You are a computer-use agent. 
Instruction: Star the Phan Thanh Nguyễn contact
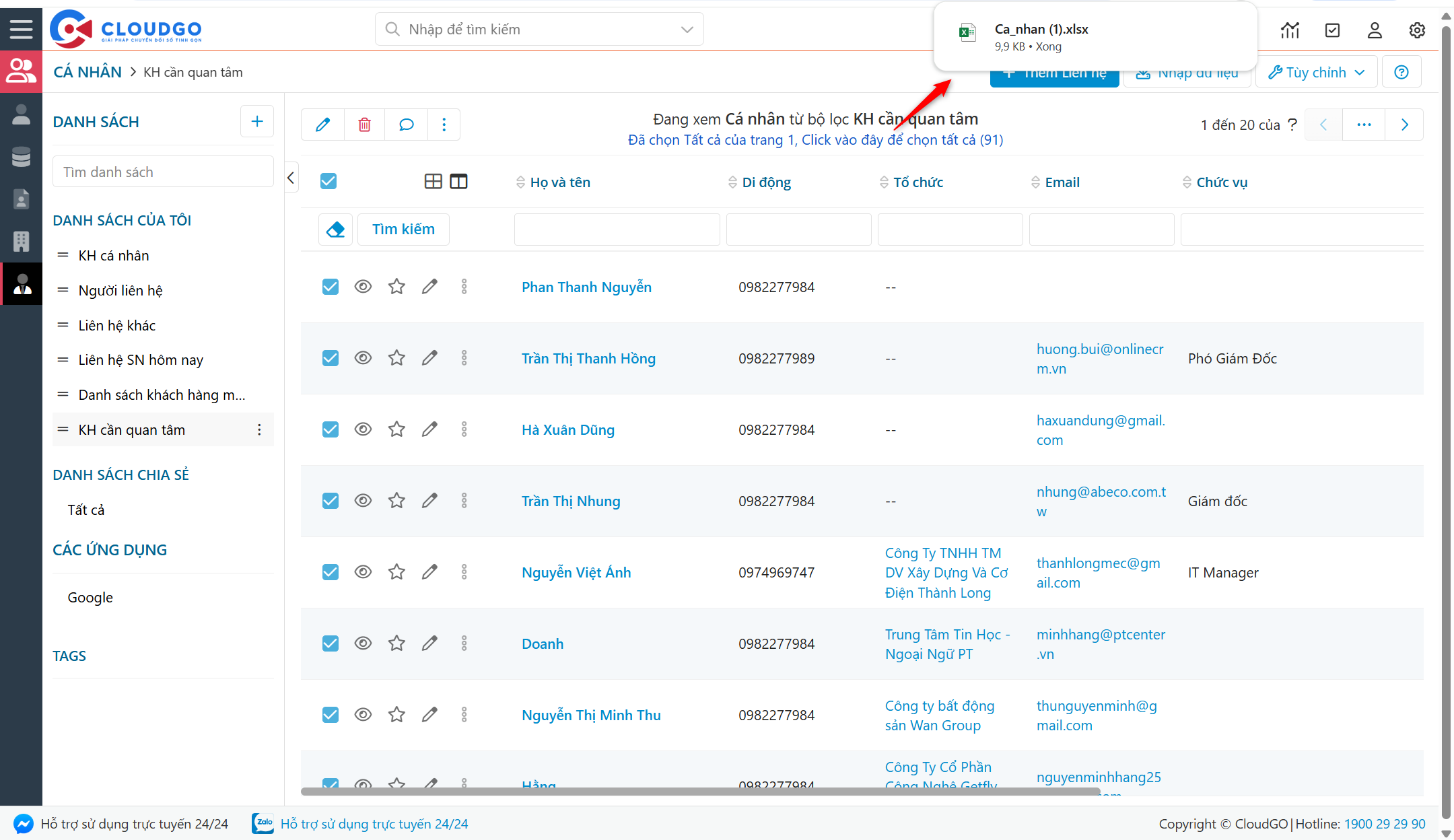pos(396,287)
